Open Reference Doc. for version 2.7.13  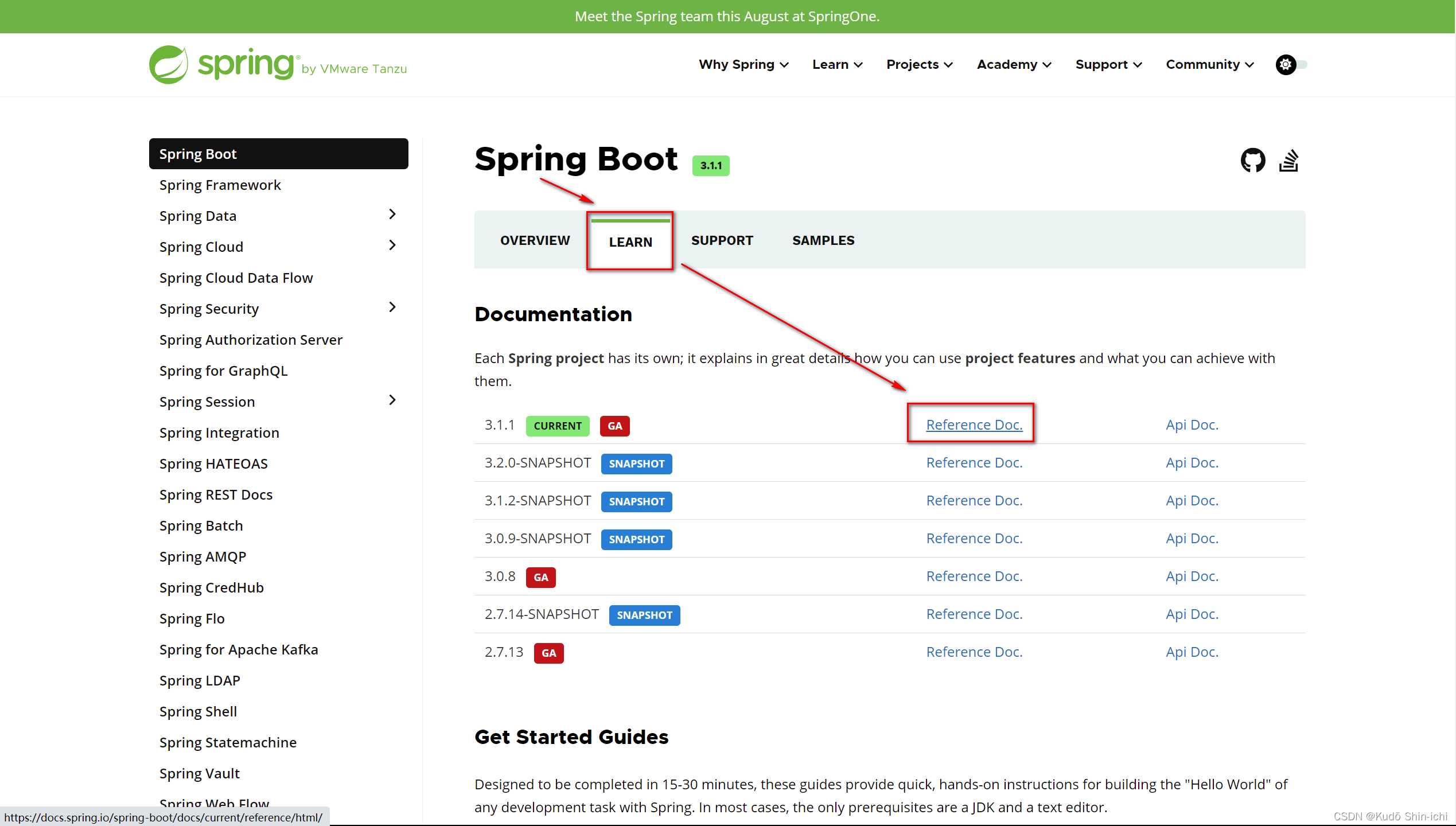pyautogui.click(x=974, y=652)
